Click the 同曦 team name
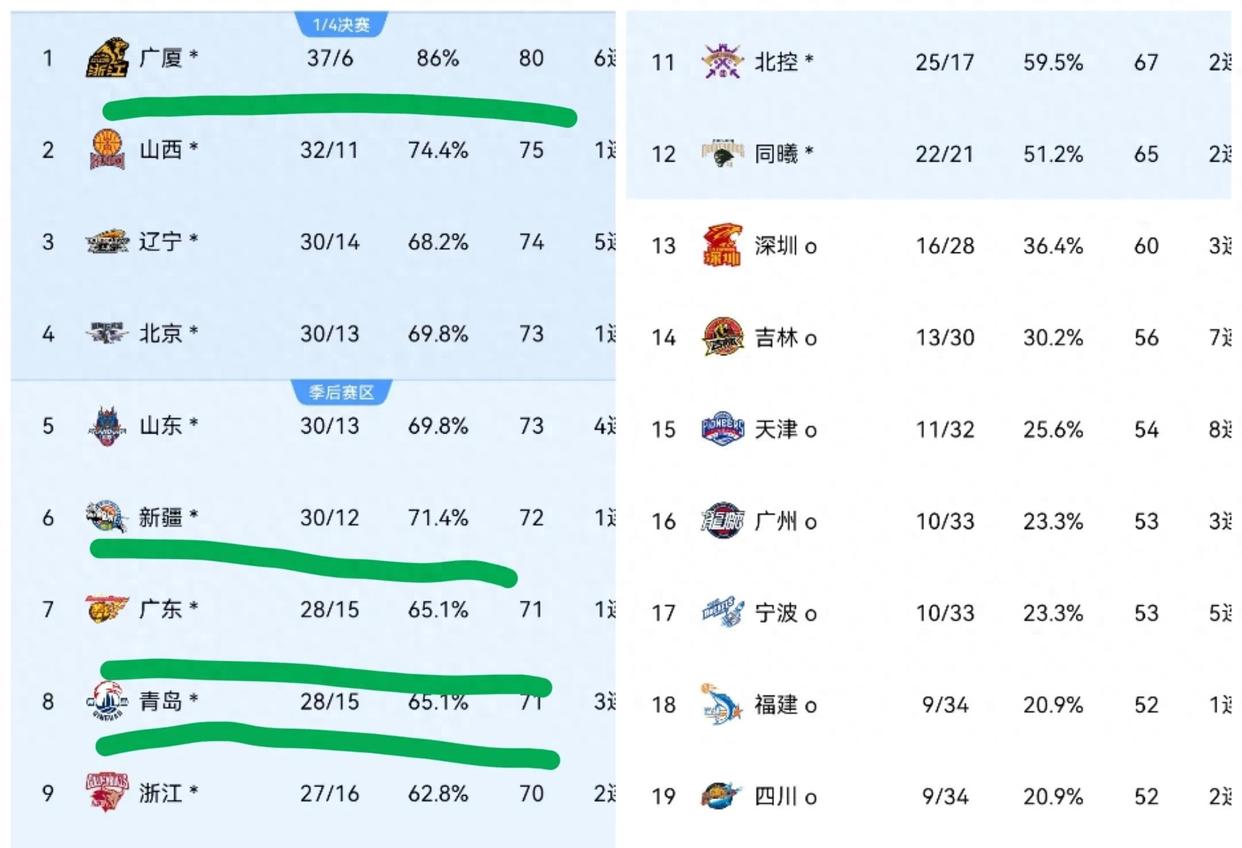Viewport: 1242px width, 848px height. click(x=777, y=154)
